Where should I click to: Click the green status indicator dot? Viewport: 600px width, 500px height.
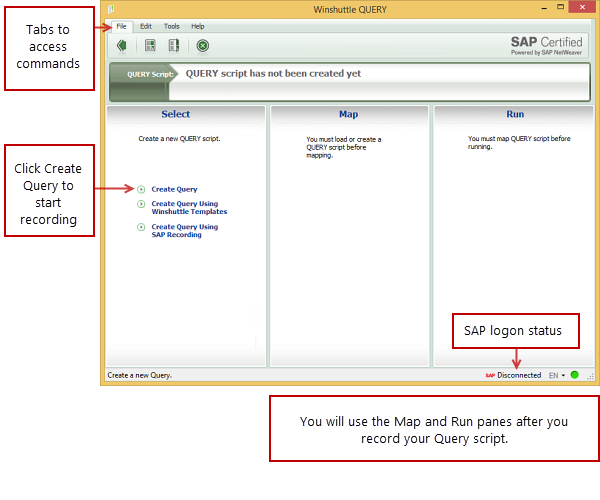574,375
